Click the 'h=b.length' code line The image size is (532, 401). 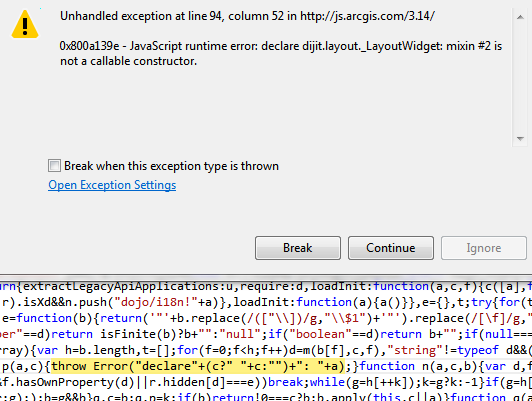(x=266, y=350)
